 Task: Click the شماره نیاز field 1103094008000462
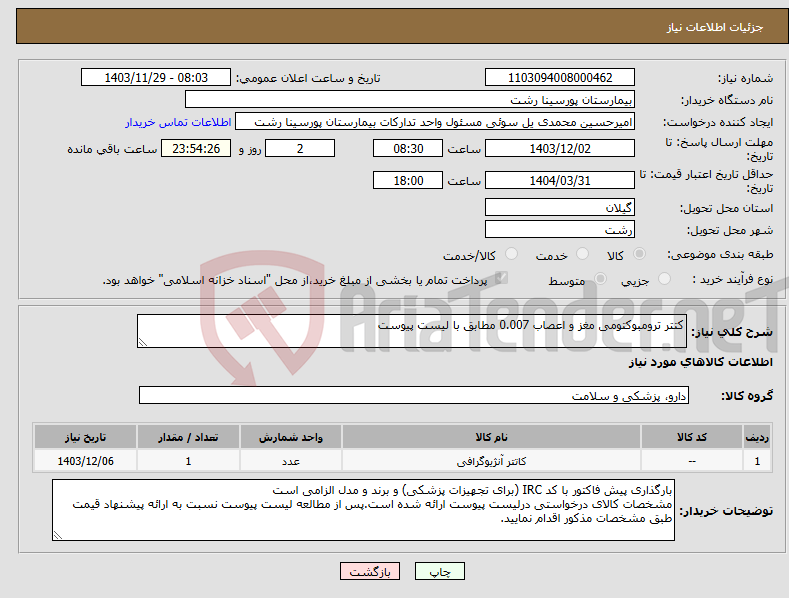click(x=560, y=78)
